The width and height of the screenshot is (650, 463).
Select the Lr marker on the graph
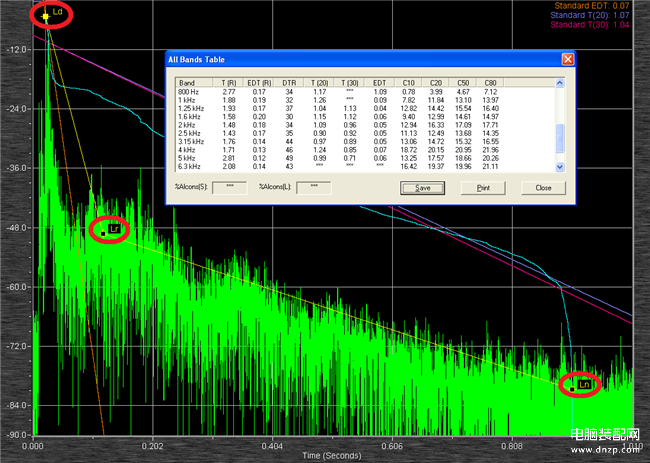click(104, 232)
